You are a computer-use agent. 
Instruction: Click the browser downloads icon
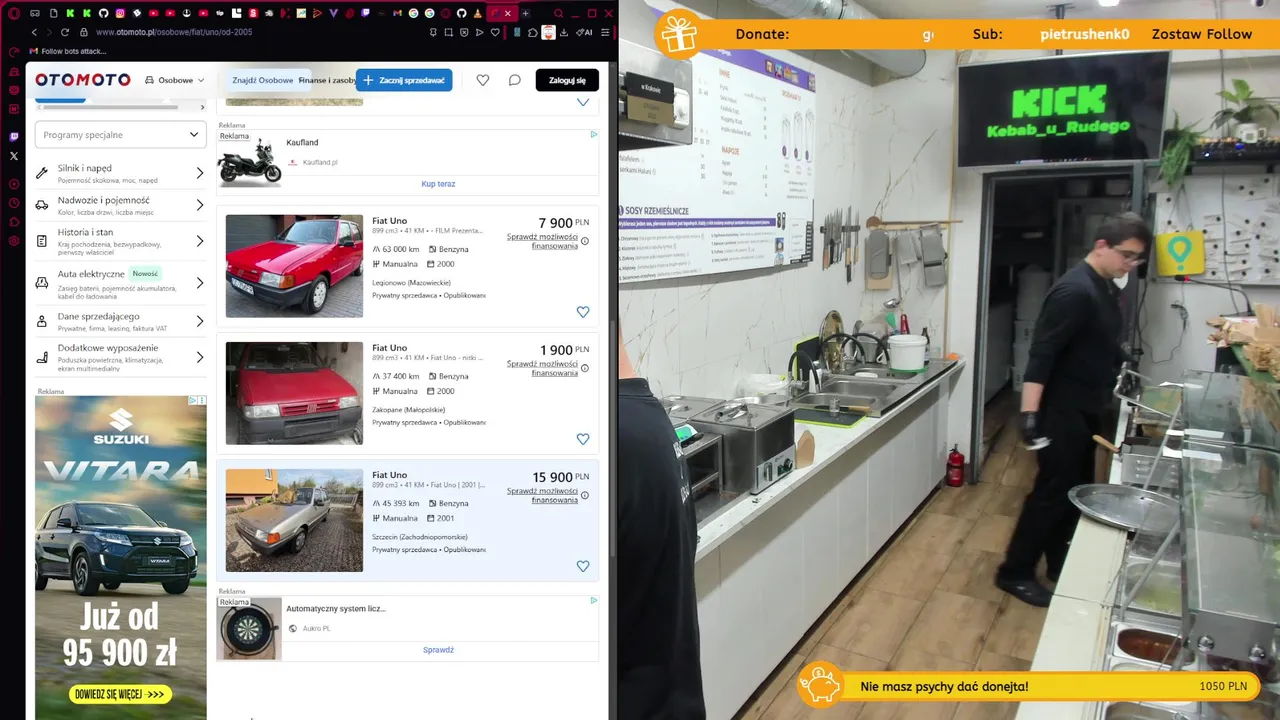pos(563,32)
